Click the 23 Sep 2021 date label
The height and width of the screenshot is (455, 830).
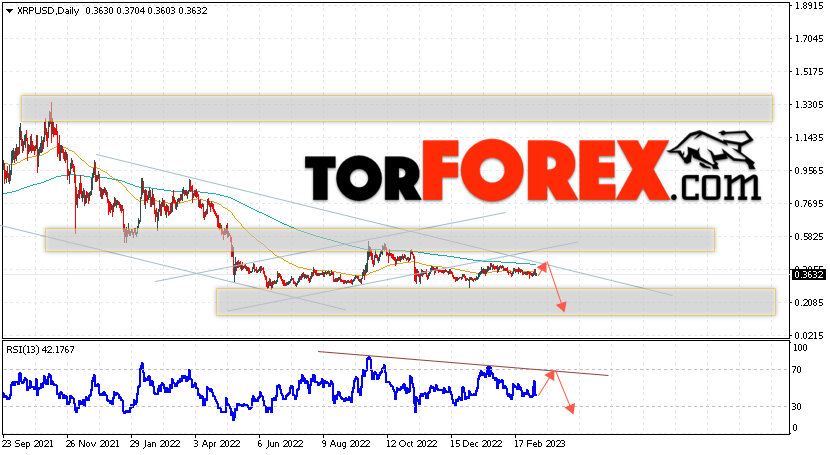pos(27,443)
